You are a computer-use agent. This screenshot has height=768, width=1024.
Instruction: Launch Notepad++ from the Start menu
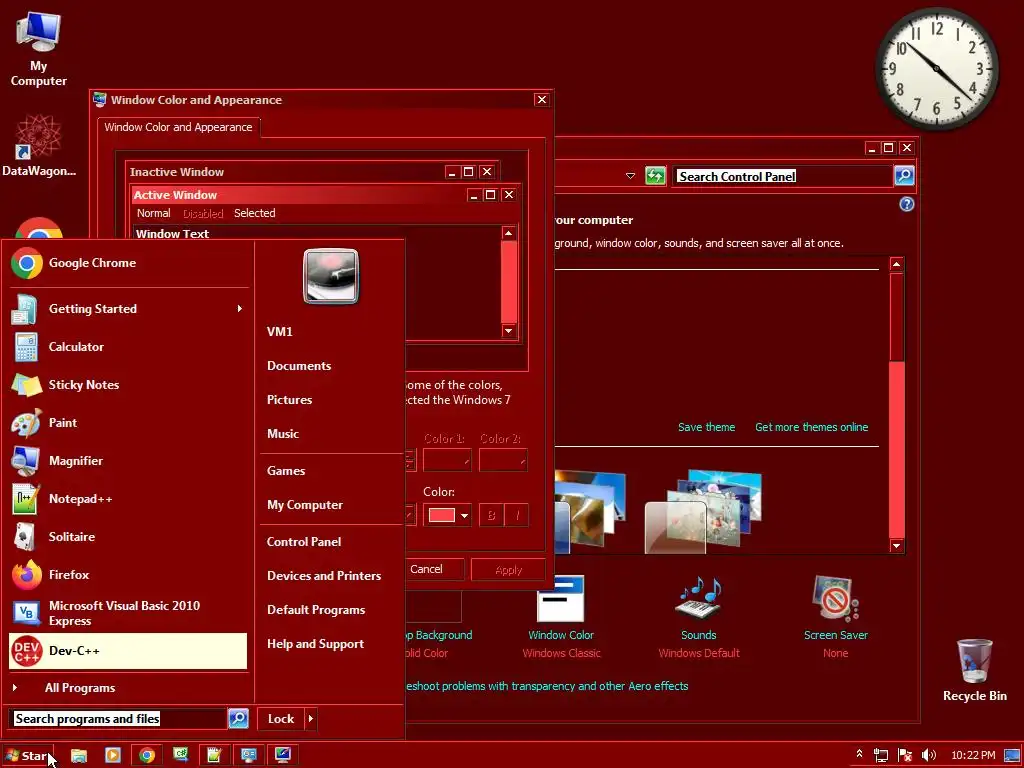128,499
